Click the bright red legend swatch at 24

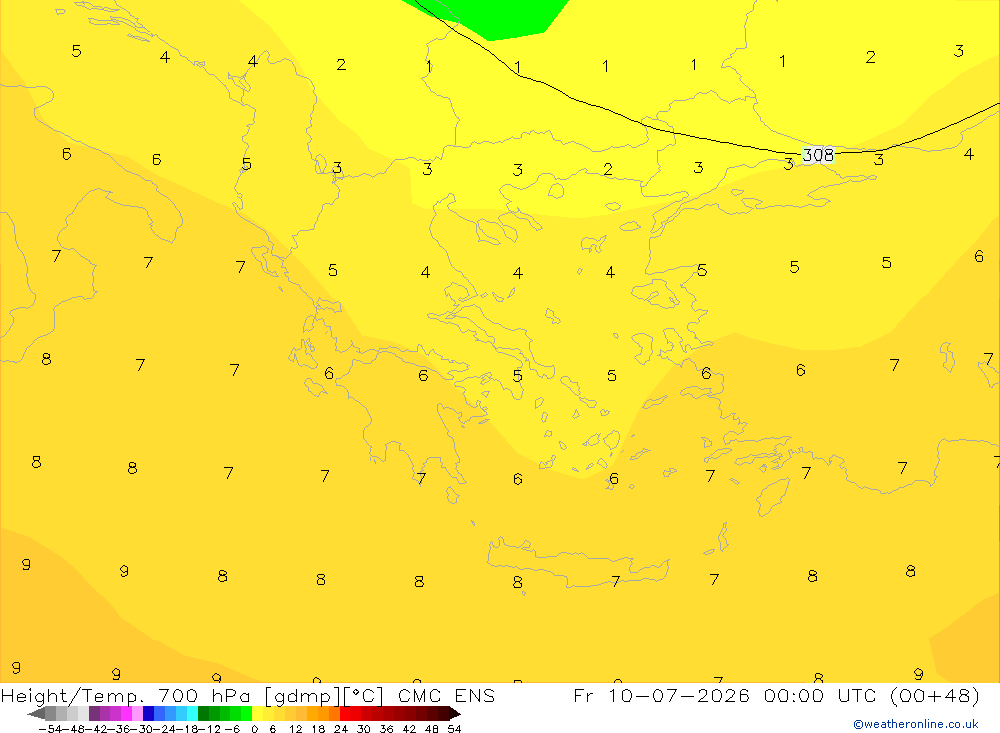pos(345,714)
